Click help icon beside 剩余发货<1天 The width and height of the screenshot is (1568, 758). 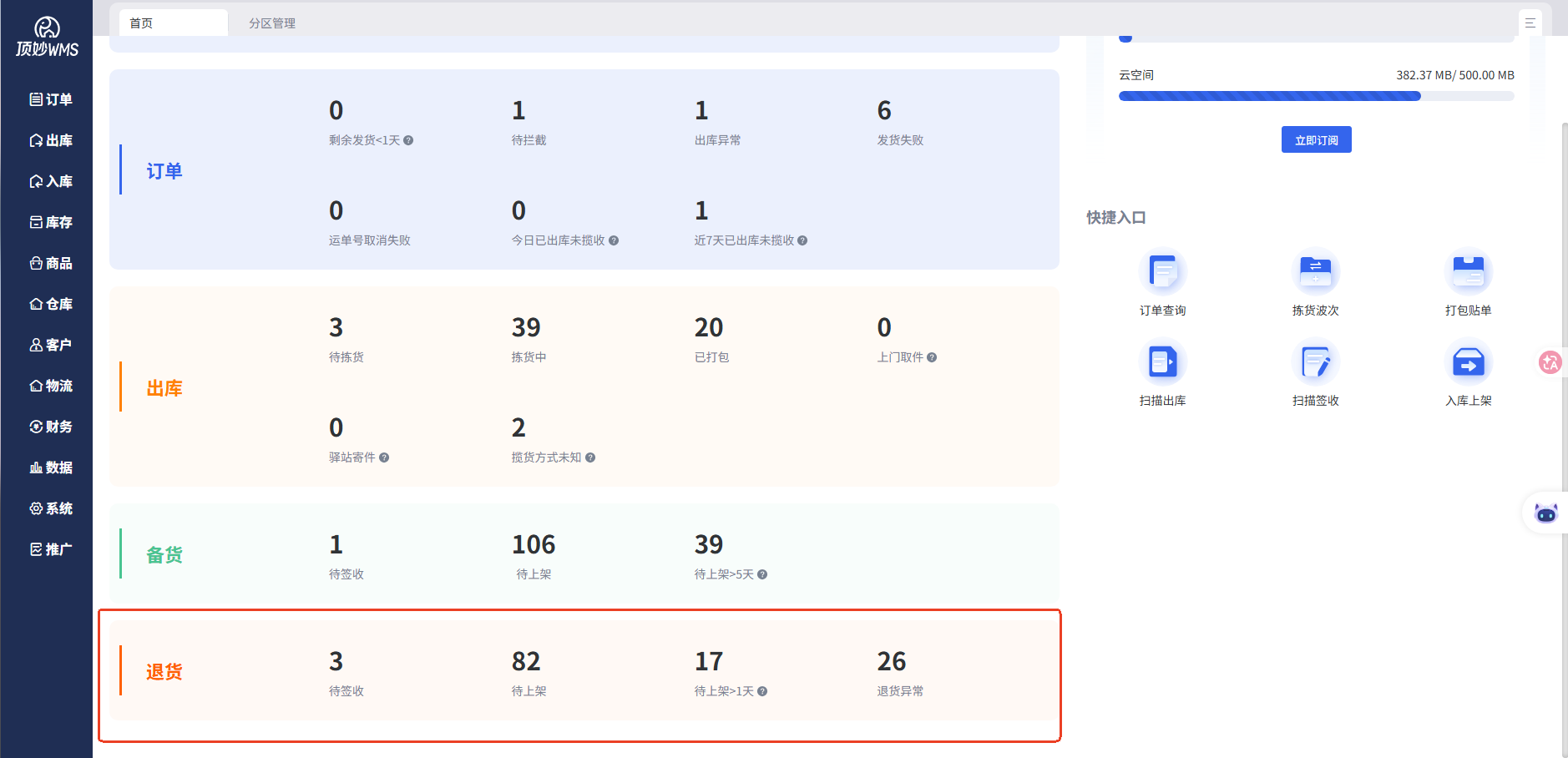408,140
